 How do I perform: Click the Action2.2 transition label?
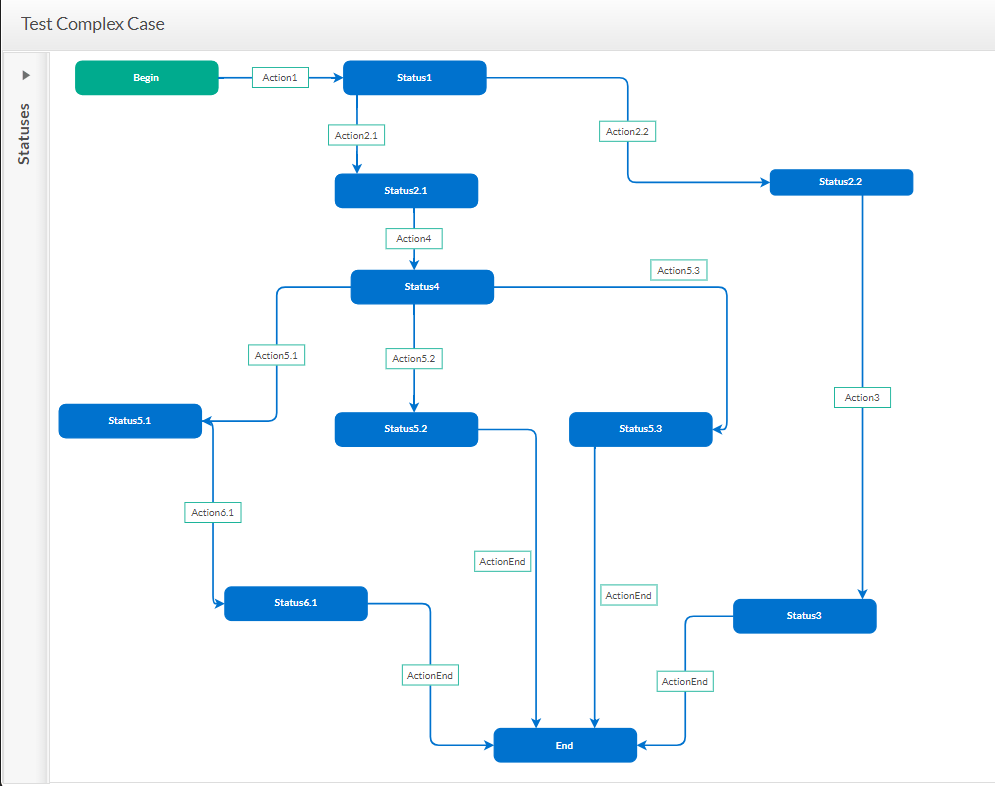tap(628, 132)
